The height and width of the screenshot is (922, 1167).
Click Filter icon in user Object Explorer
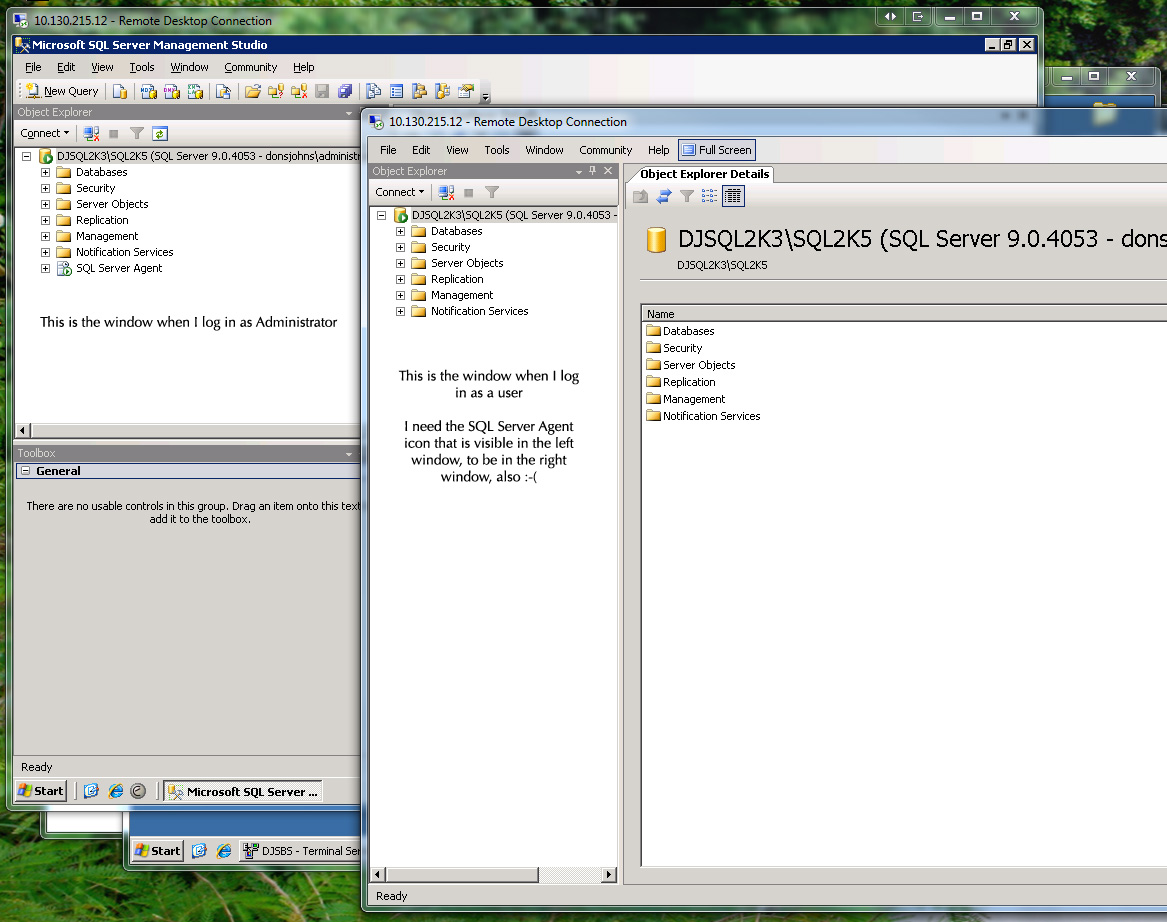click(x=491, y=192)
